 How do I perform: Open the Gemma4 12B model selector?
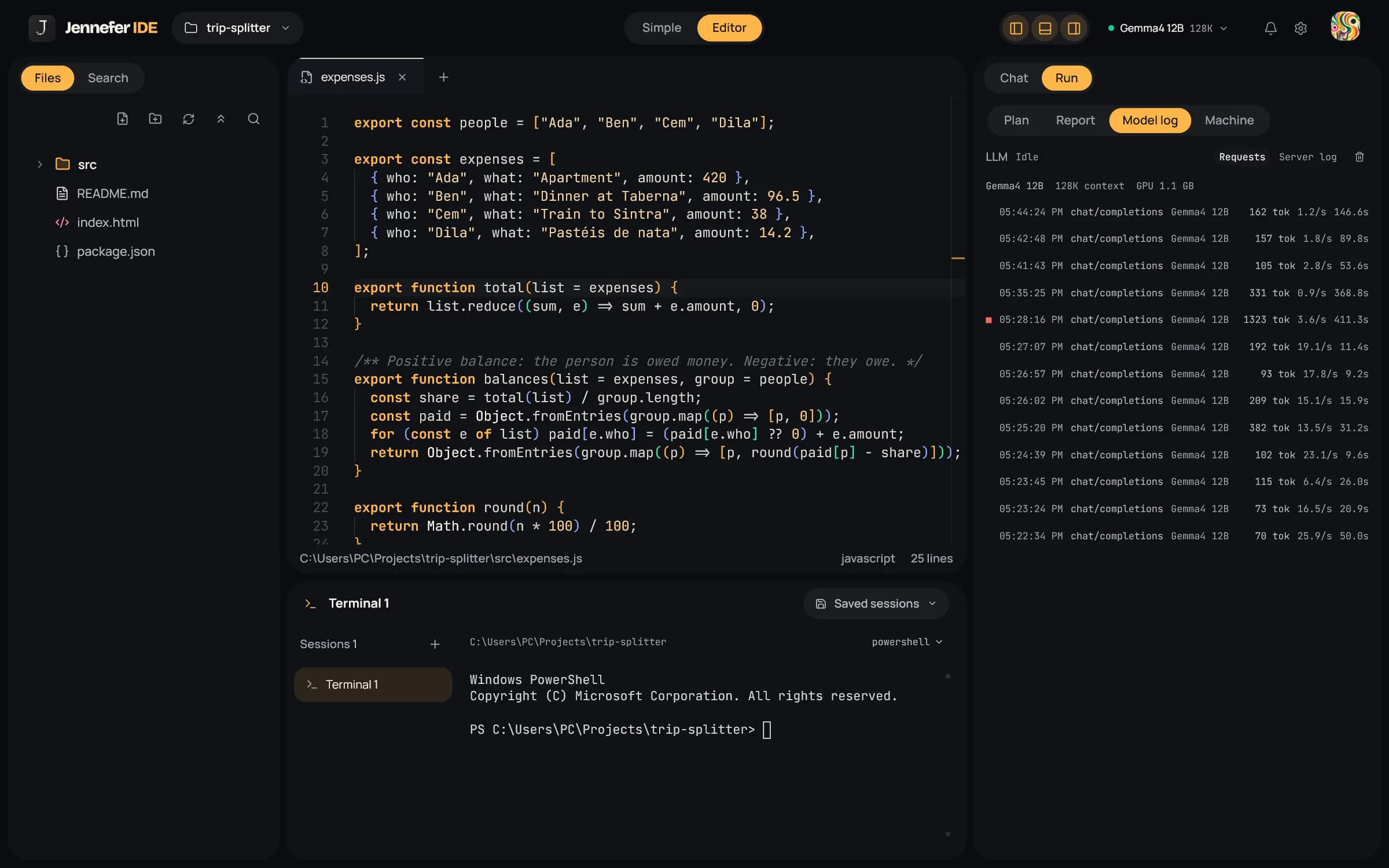pyautogui.click(x=1167, y=28)
